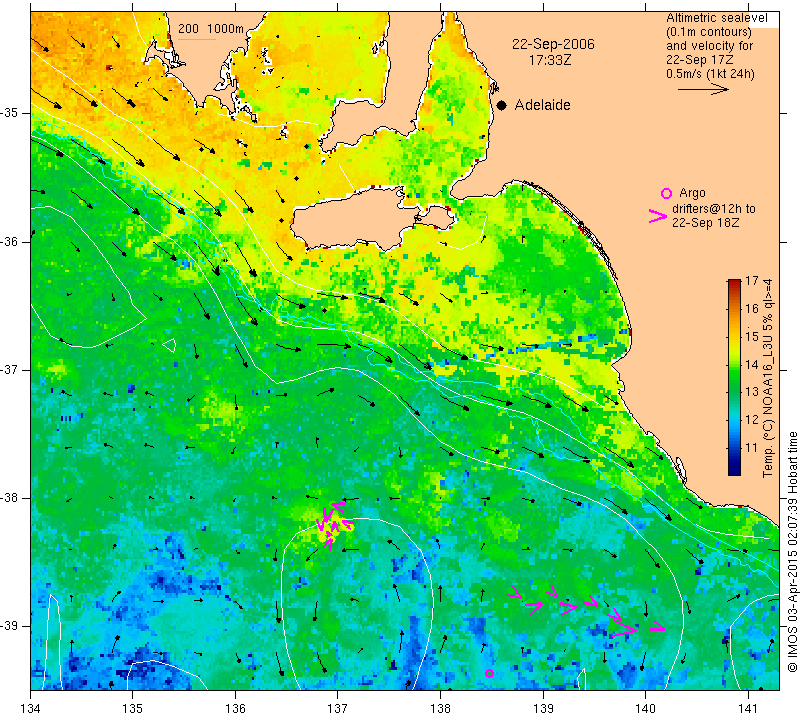
Task: Click the date label 22-Sep-2006
Action: click(x=553, y=44)
